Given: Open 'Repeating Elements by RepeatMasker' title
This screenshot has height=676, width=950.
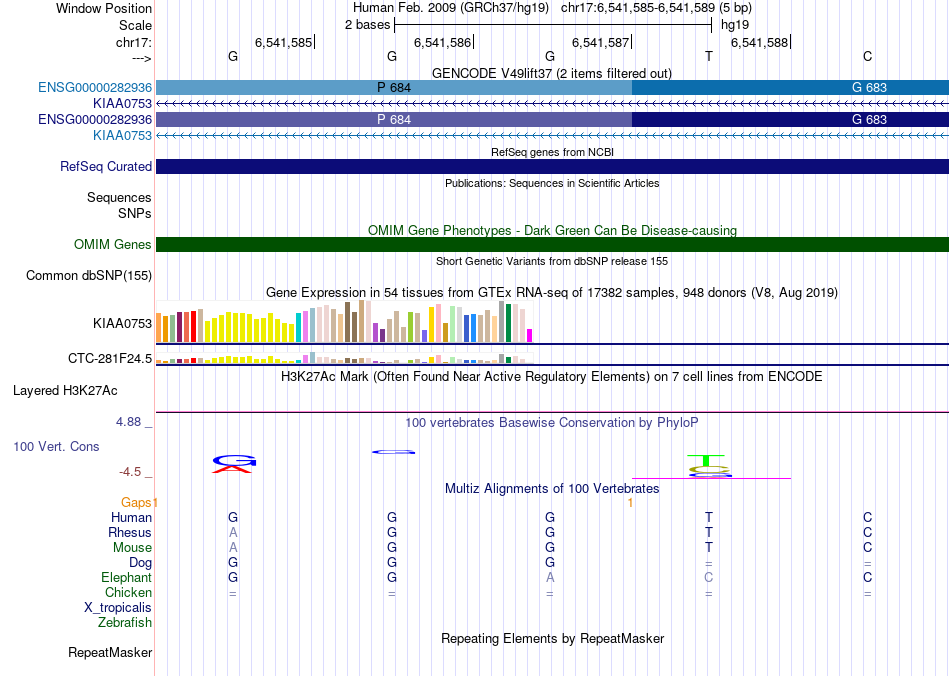Looking at the screenshot, I should coord(553,638).
